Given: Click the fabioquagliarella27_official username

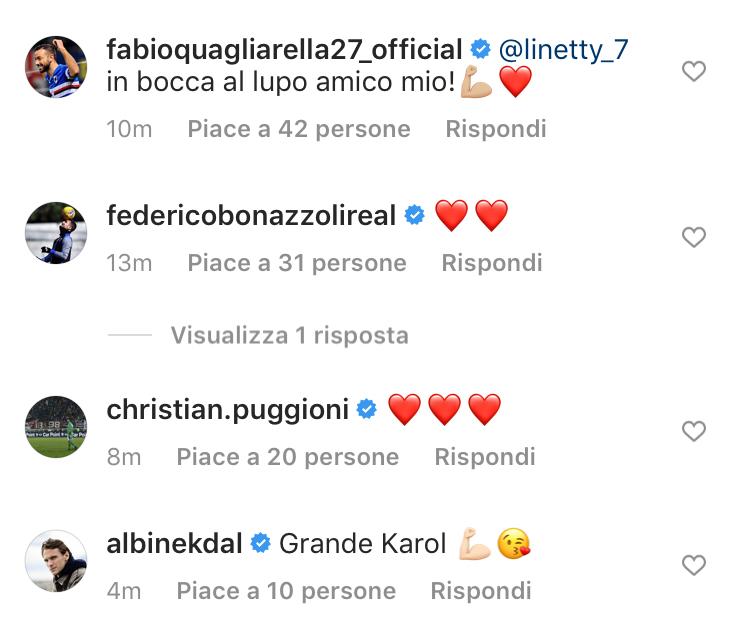Looking at the screenshot, I should click(x=284, y=49).
